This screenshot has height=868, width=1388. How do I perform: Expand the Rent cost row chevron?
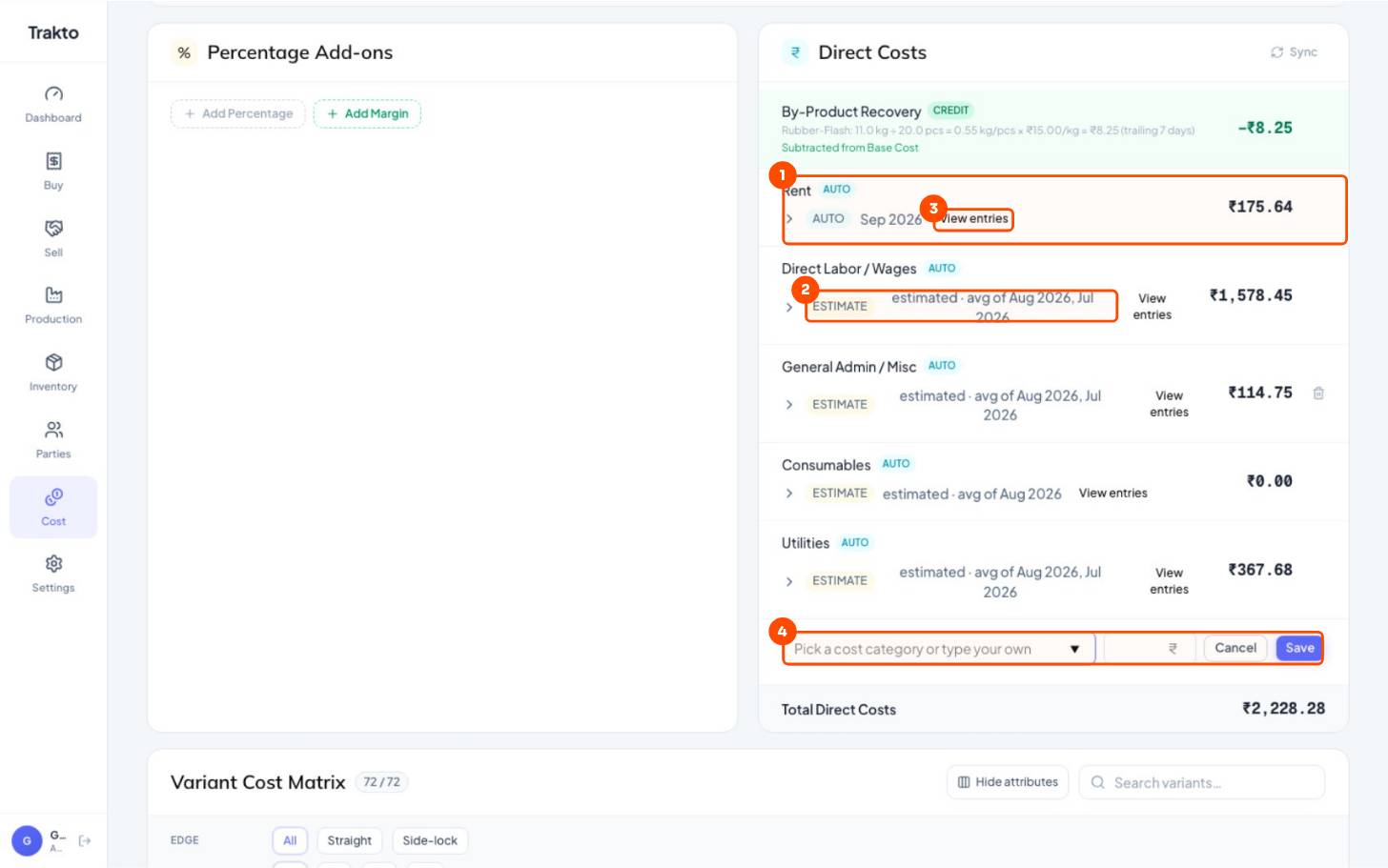click(789, 218)
